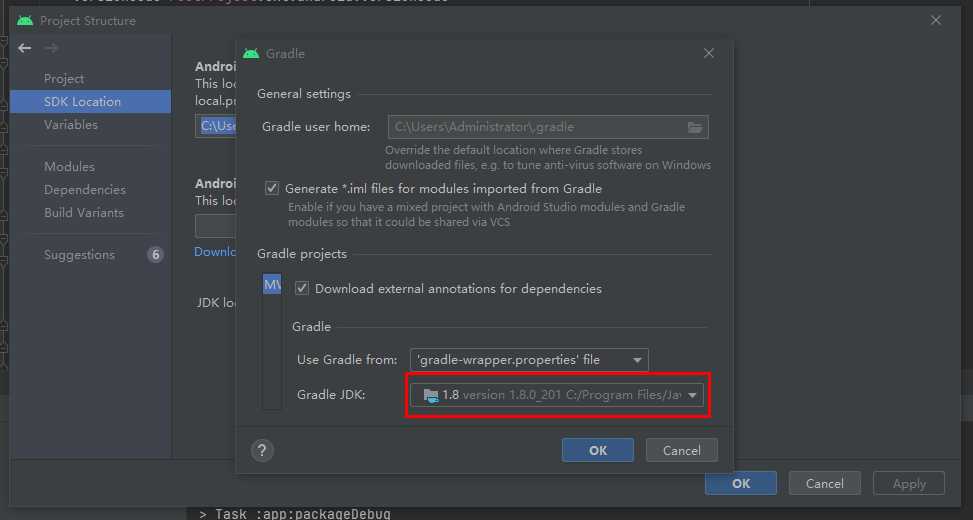Click Apply in Project Structure window

point(909,483)
